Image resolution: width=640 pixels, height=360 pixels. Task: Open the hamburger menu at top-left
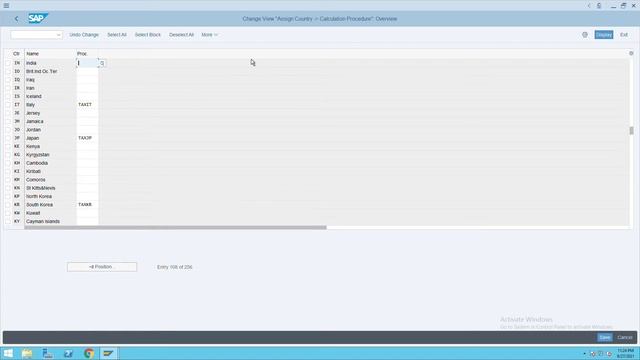pos(6,6)
